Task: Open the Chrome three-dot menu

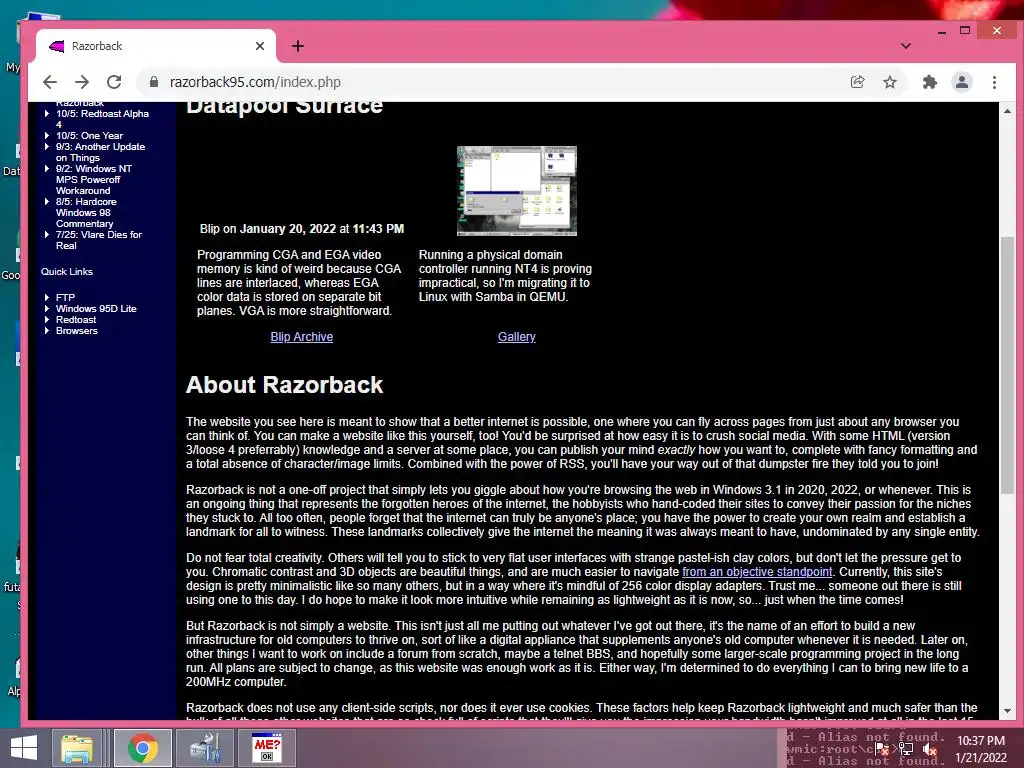Action: pyautogui.click(x=994, y=82)
